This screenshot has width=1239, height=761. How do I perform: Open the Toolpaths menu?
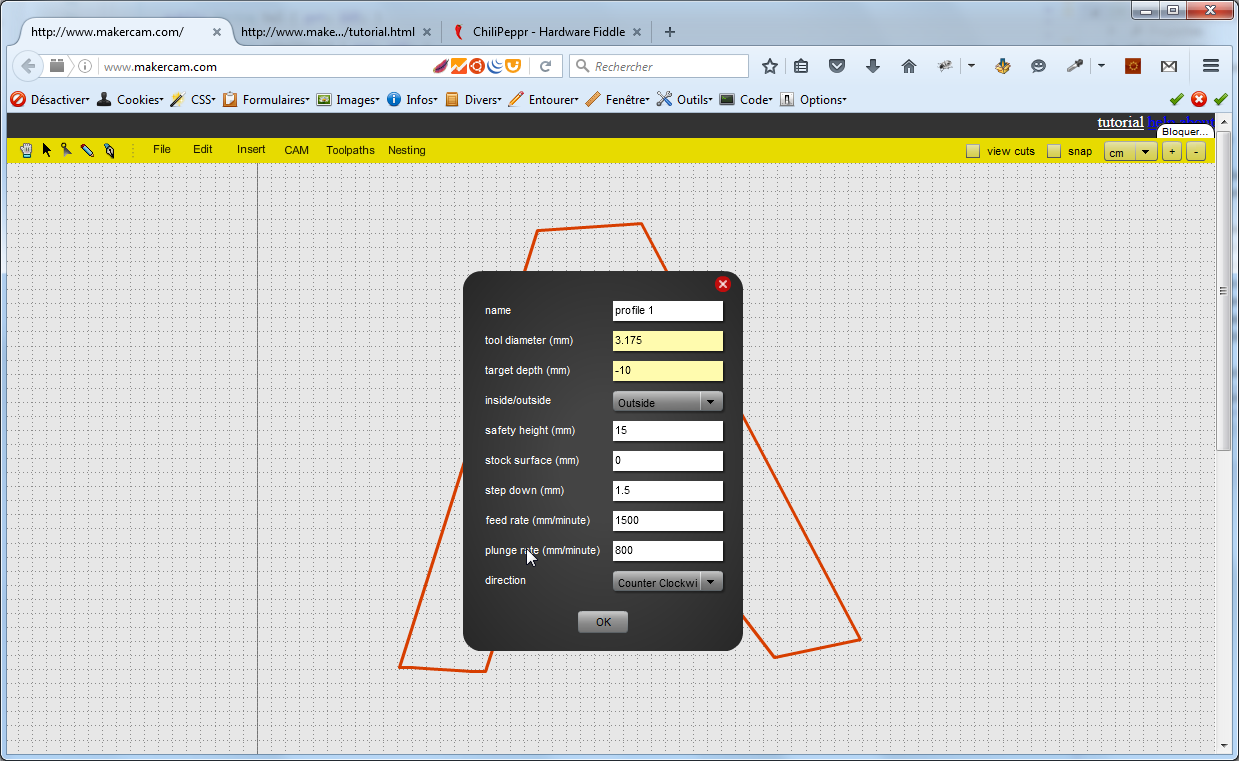350,150
